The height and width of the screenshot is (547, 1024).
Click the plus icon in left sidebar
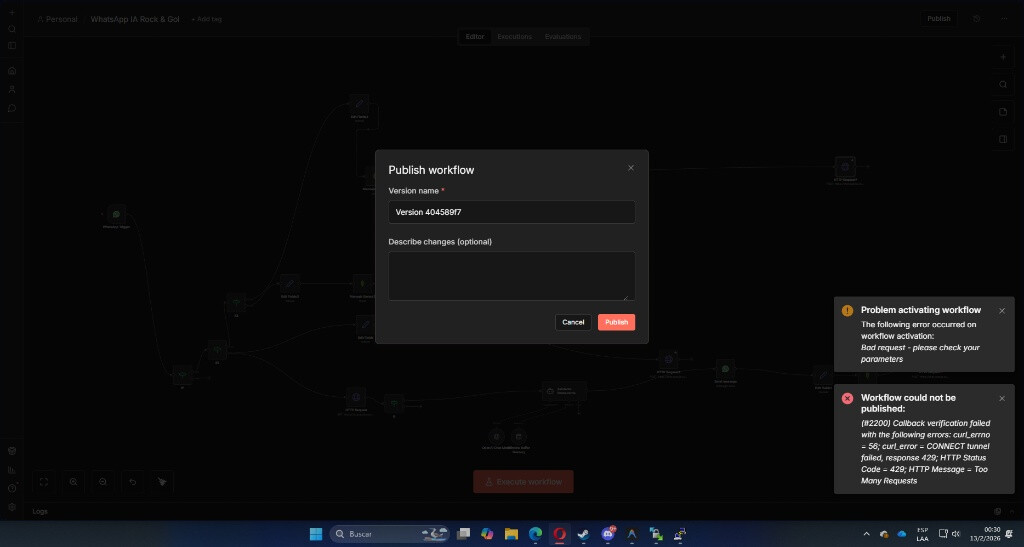tap(12, 12)
